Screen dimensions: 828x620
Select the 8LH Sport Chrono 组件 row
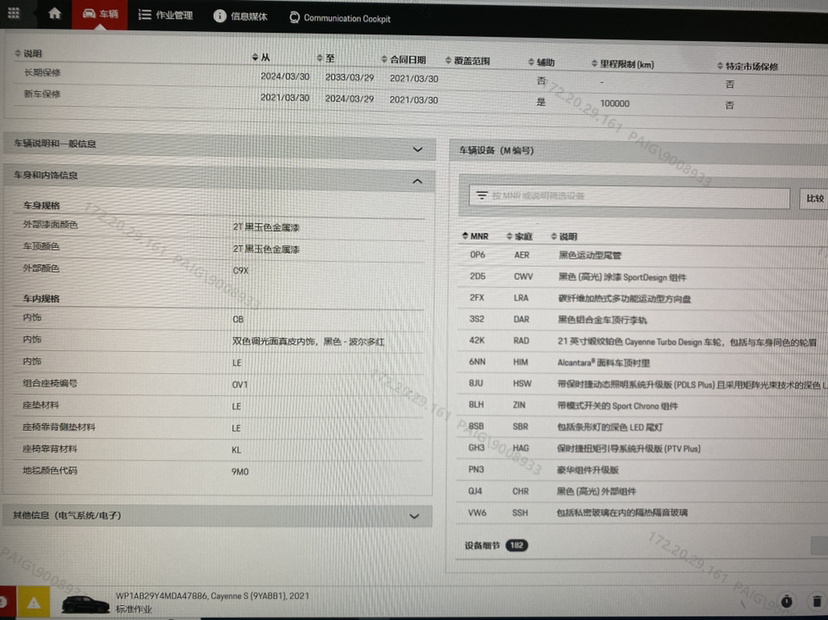(643, 405)
